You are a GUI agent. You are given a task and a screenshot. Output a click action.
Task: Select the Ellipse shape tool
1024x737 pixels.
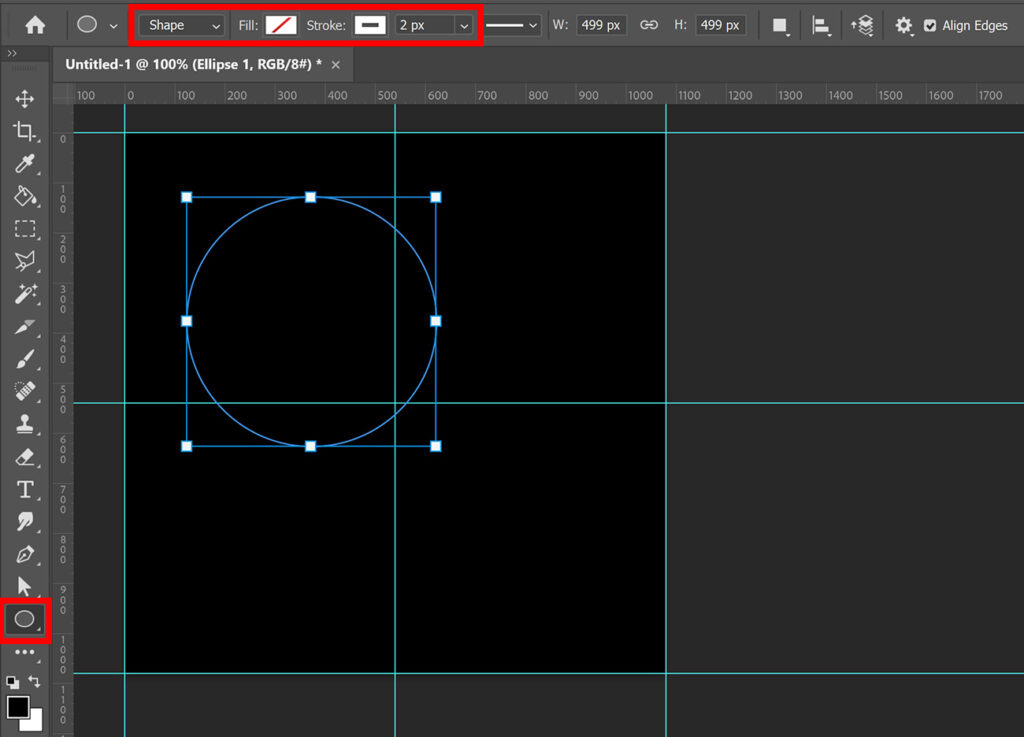[25, 619]
